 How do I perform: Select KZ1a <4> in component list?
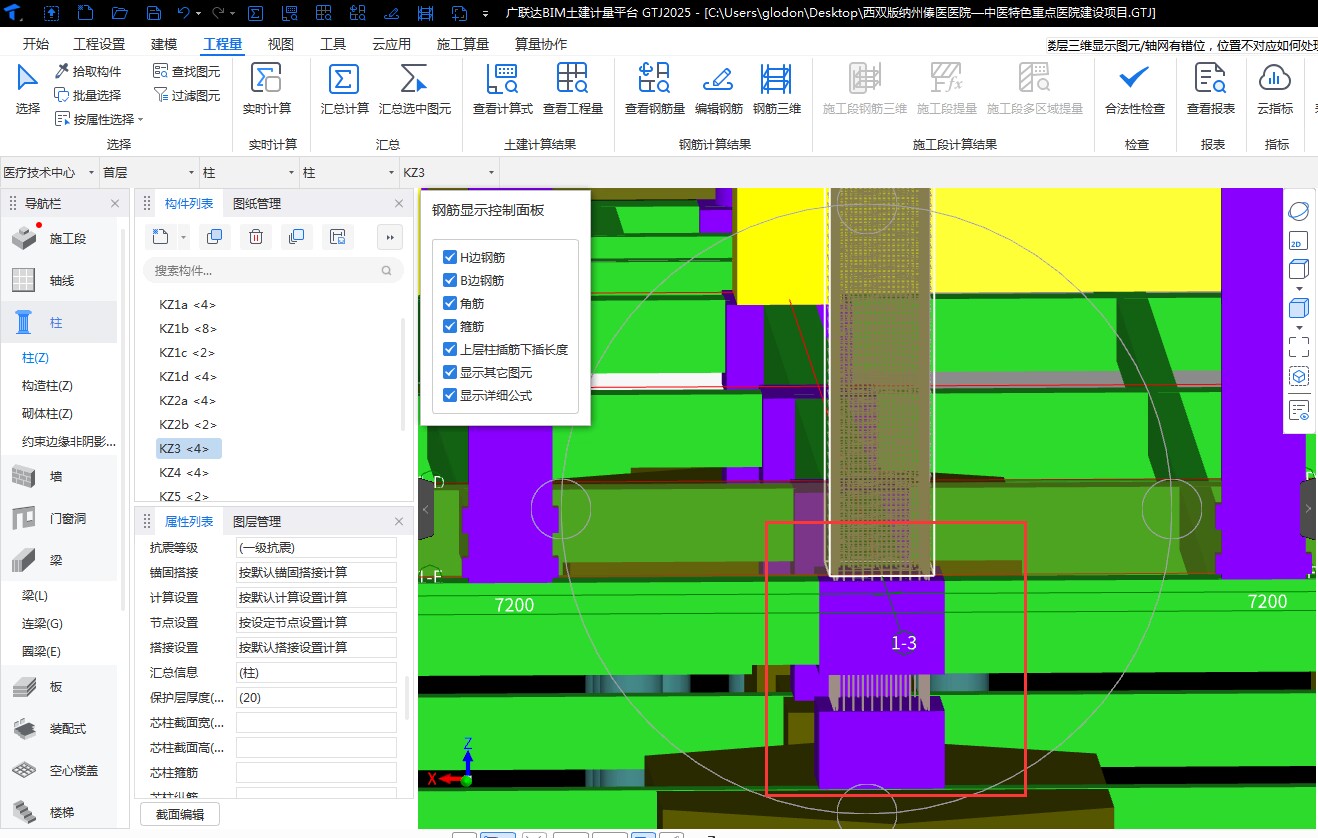click(188, 304)
